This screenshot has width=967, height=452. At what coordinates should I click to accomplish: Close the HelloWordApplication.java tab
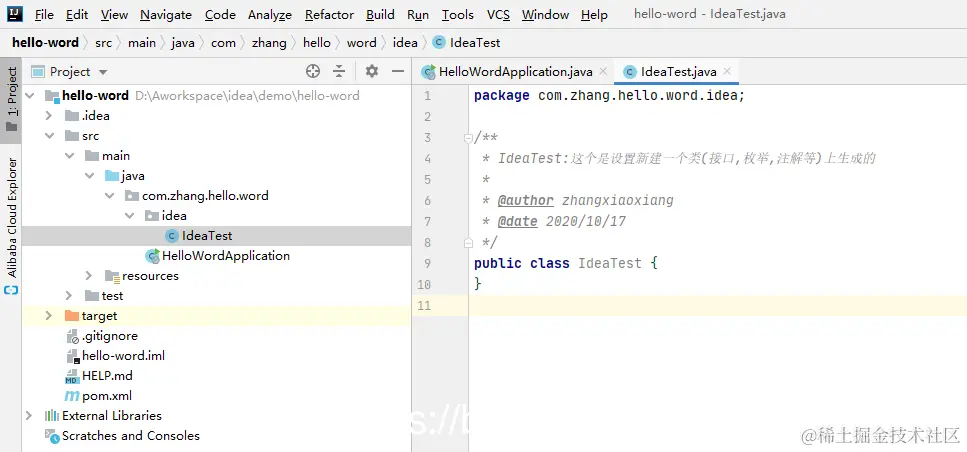[x=603, y=72]
